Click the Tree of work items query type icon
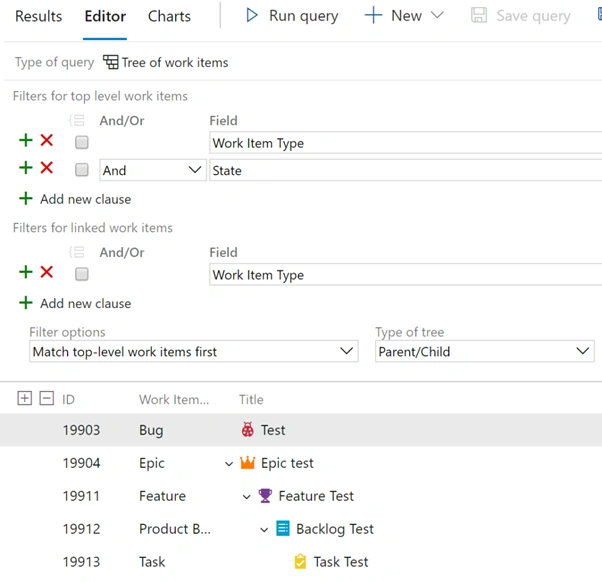Viewport: 602px width, 582px height. point(111,62)
